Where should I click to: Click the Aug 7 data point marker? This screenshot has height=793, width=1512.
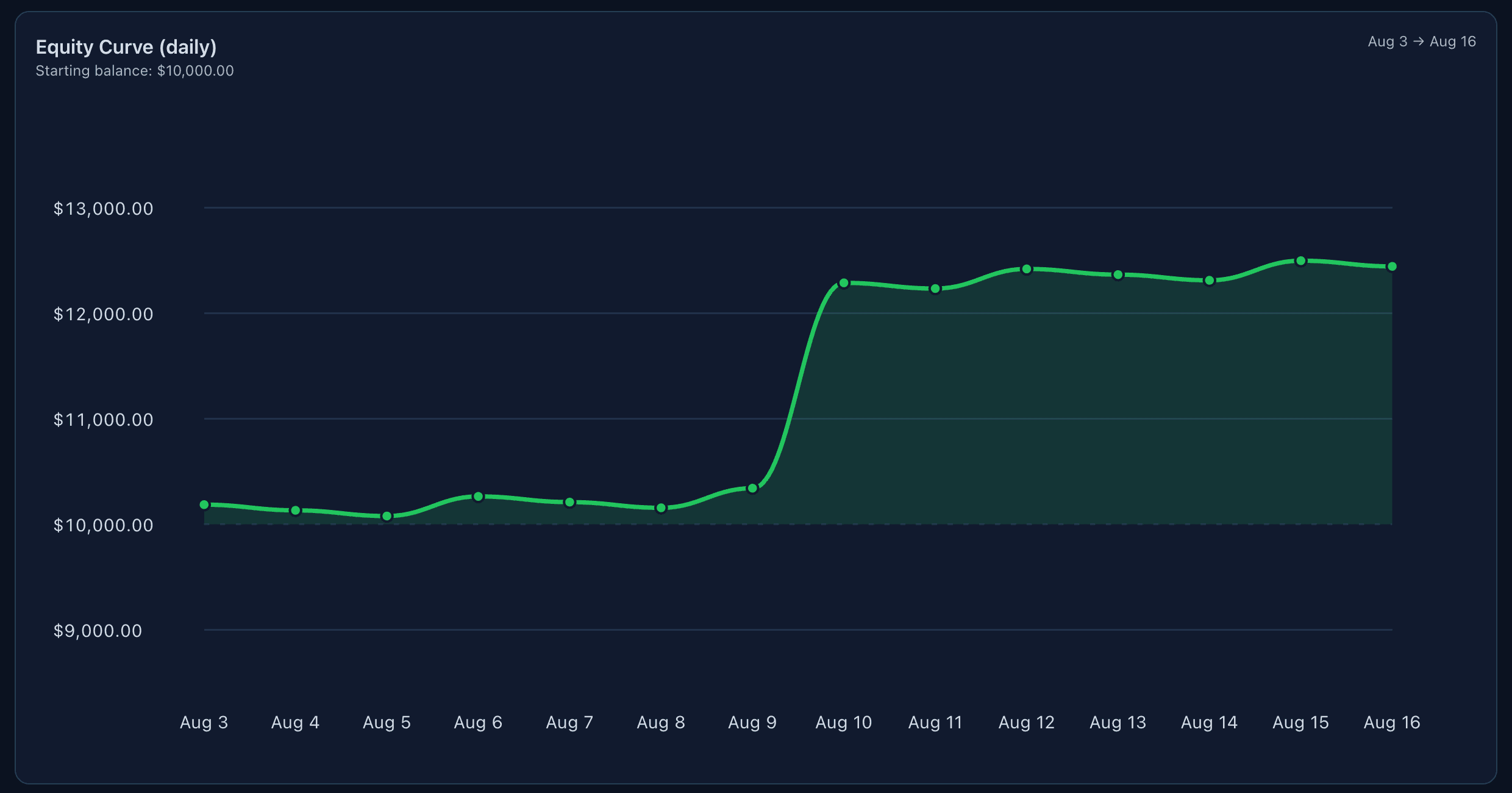569,502
